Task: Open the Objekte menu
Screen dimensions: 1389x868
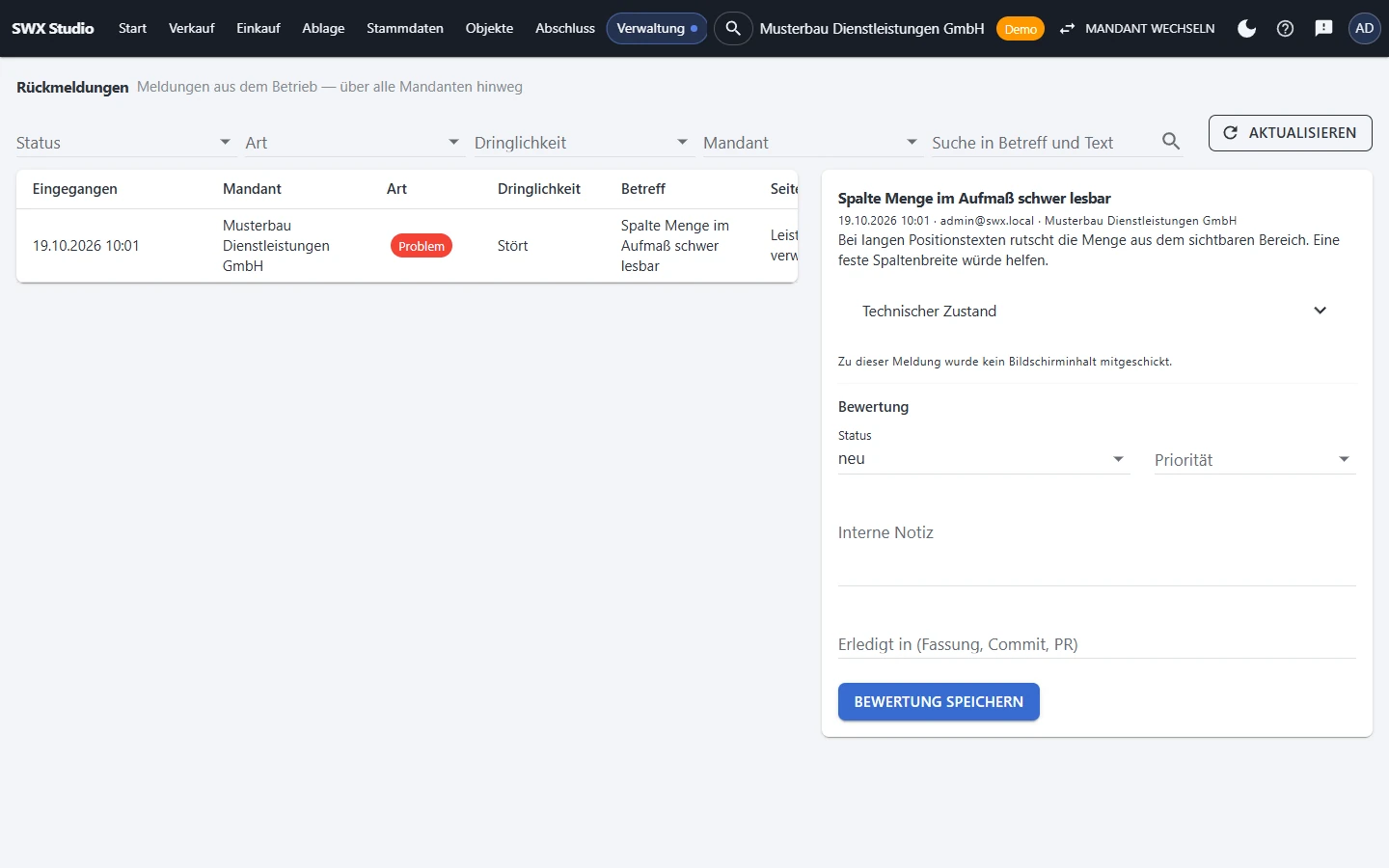Action: click(489, 28)
